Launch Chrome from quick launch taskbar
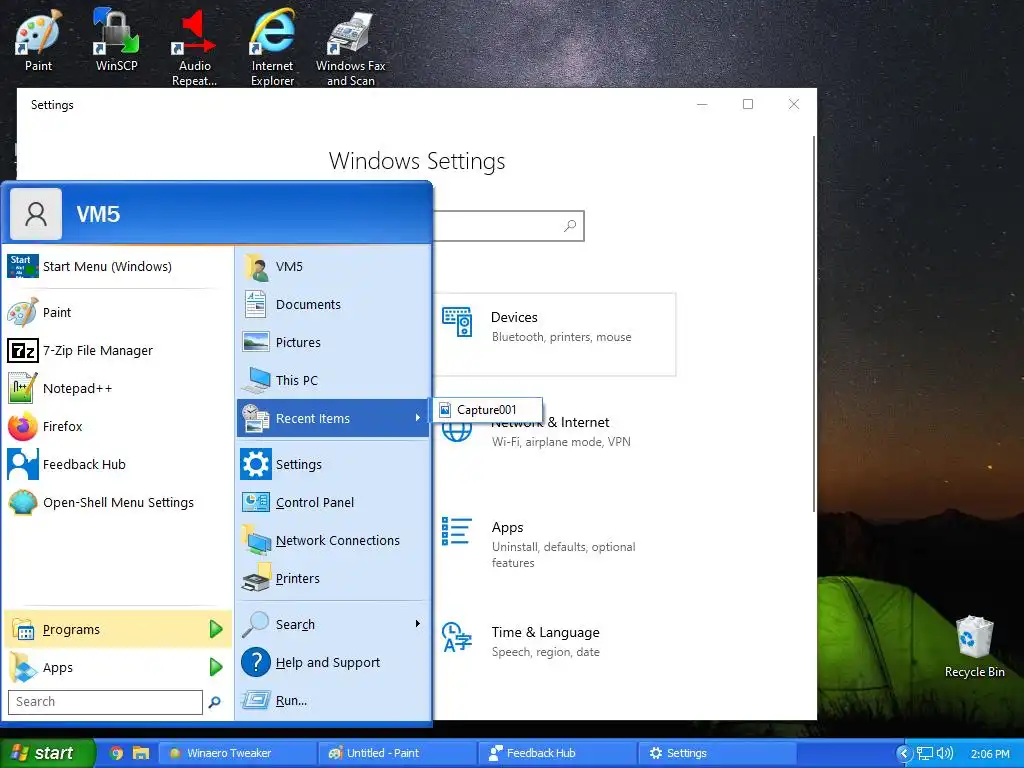This screenshot has width=1024, height=768. coord(117,753)
